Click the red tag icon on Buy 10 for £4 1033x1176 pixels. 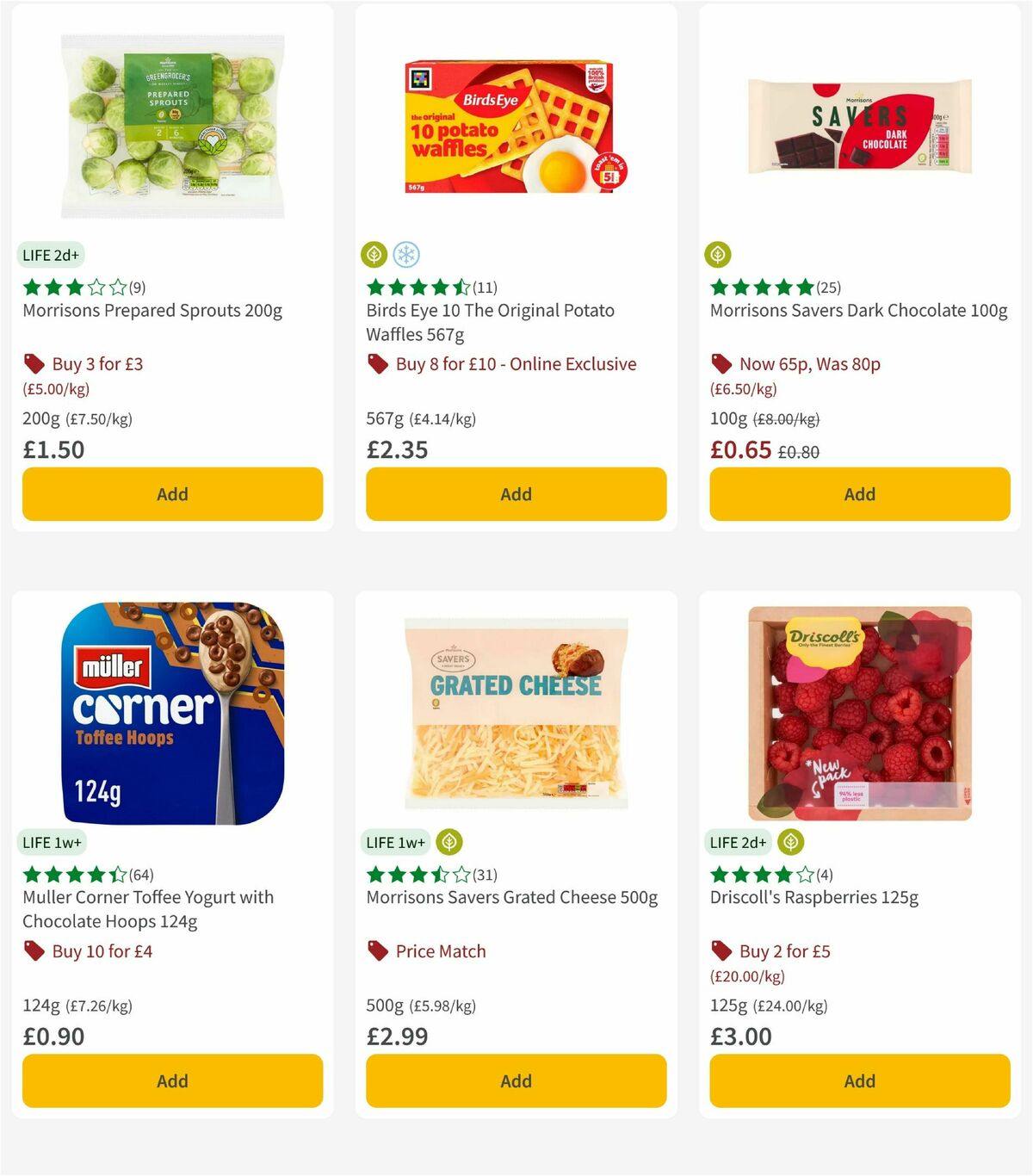tap(34, 951)
